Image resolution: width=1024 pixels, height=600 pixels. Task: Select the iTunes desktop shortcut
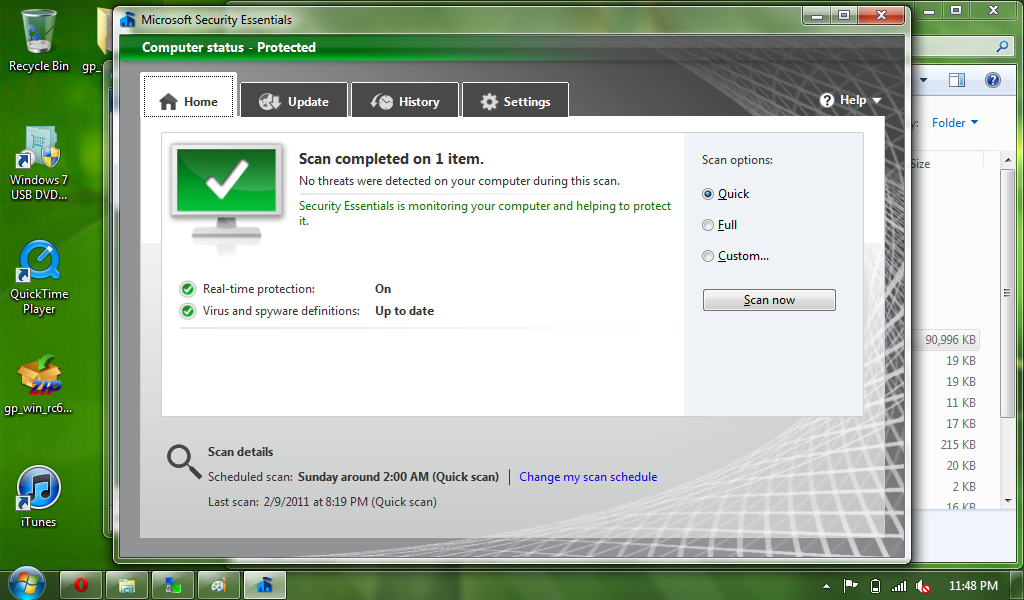coord(39,496)
